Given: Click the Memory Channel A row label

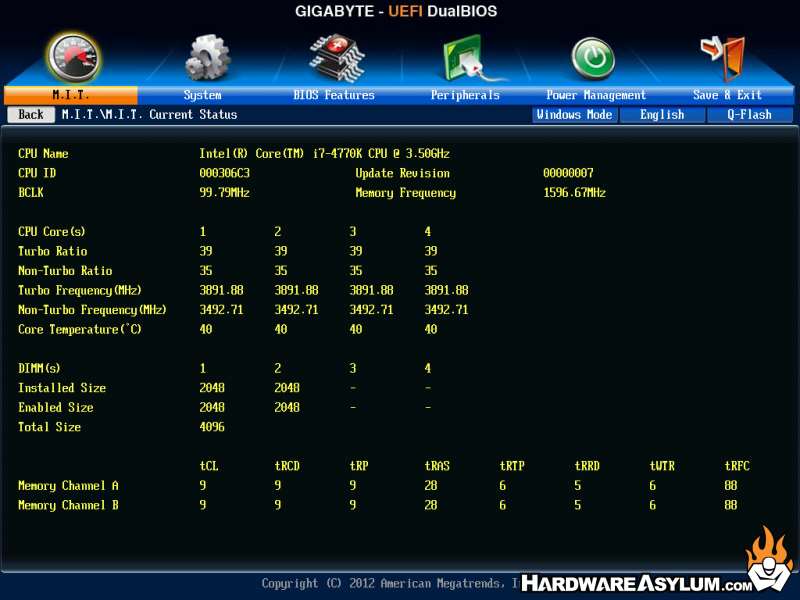Looking at the screenshot, I should coord(68,486).
